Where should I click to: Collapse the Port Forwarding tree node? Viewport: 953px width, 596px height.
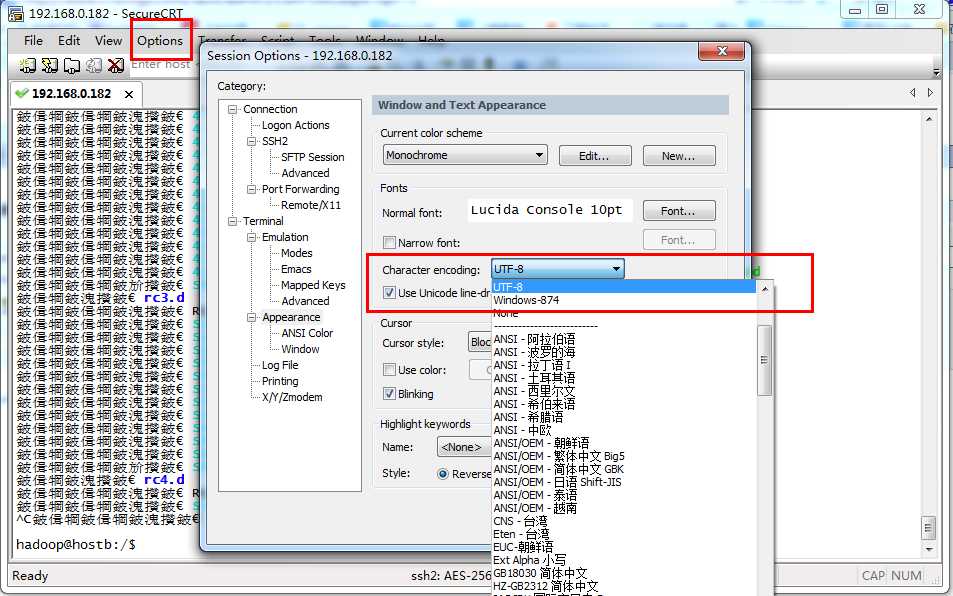[251, 190]
